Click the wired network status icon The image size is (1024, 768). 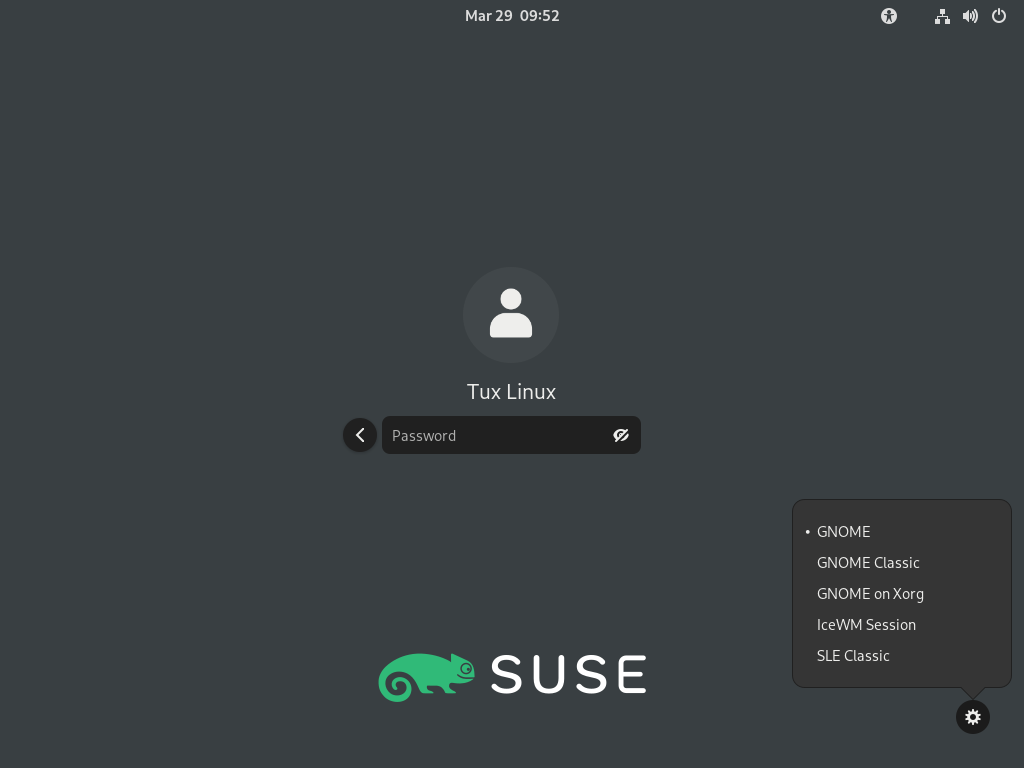click(942, 16)
